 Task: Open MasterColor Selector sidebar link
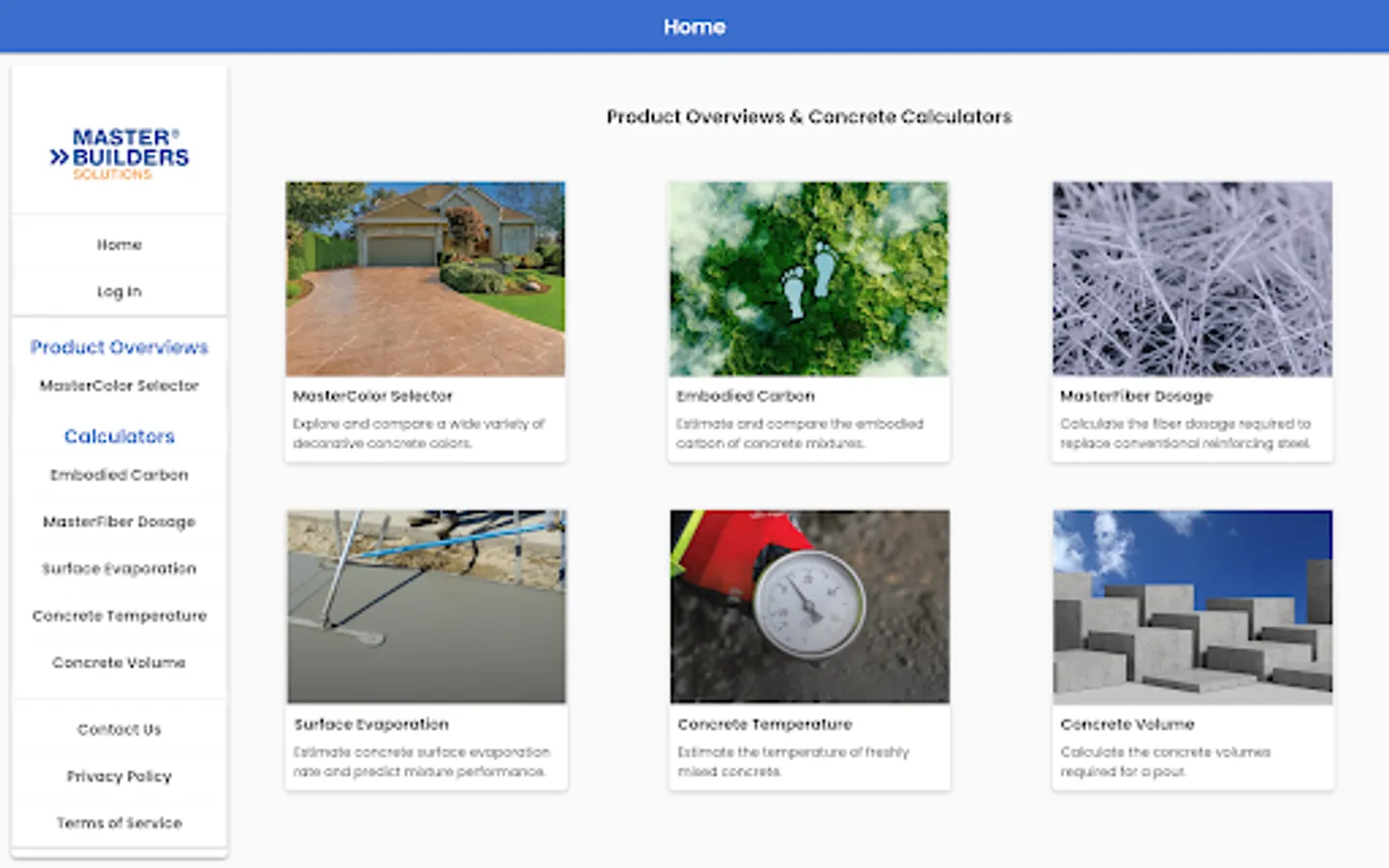coord(120,386)
